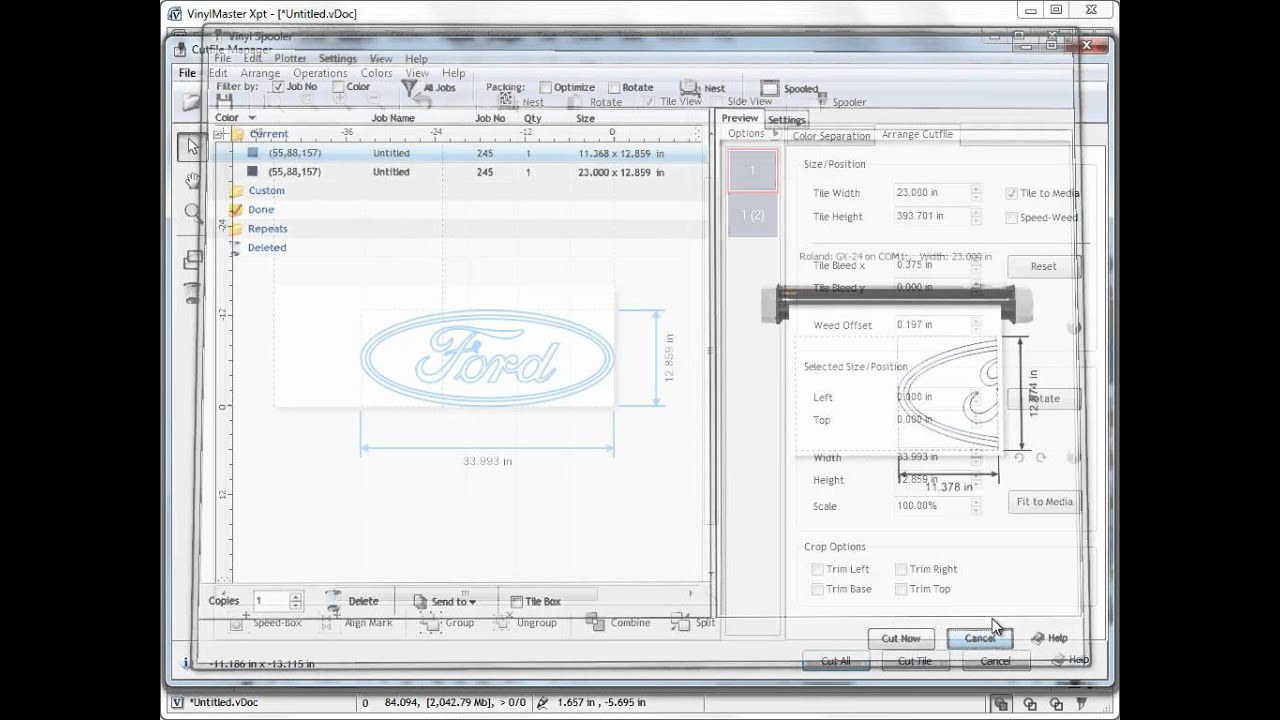Screen dimensions: 1280x720
Task: Click the Tile Height spinner arrows
Action: pos(976,216)
